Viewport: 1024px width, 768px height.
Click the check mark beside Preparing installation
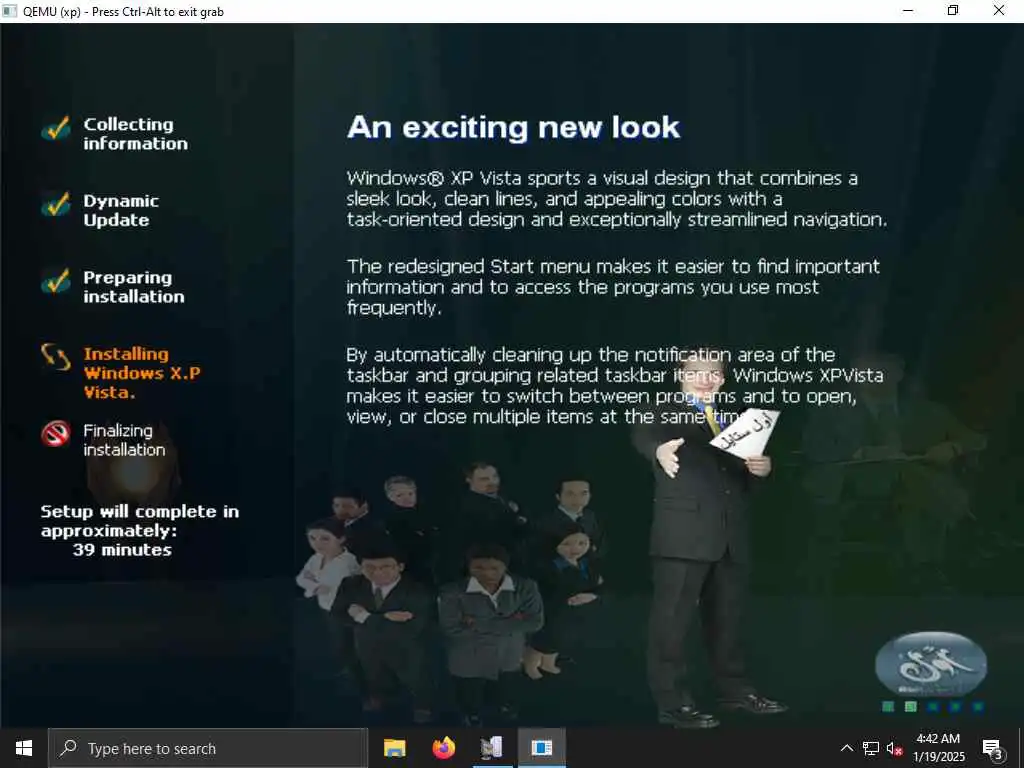(x=56, y=281)
